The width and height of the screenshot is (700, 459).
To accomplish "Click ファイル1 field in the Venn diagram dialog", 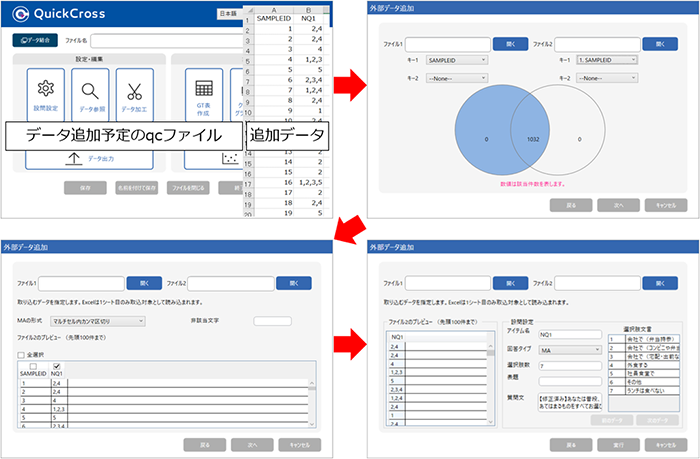I will tap(448, 44).
